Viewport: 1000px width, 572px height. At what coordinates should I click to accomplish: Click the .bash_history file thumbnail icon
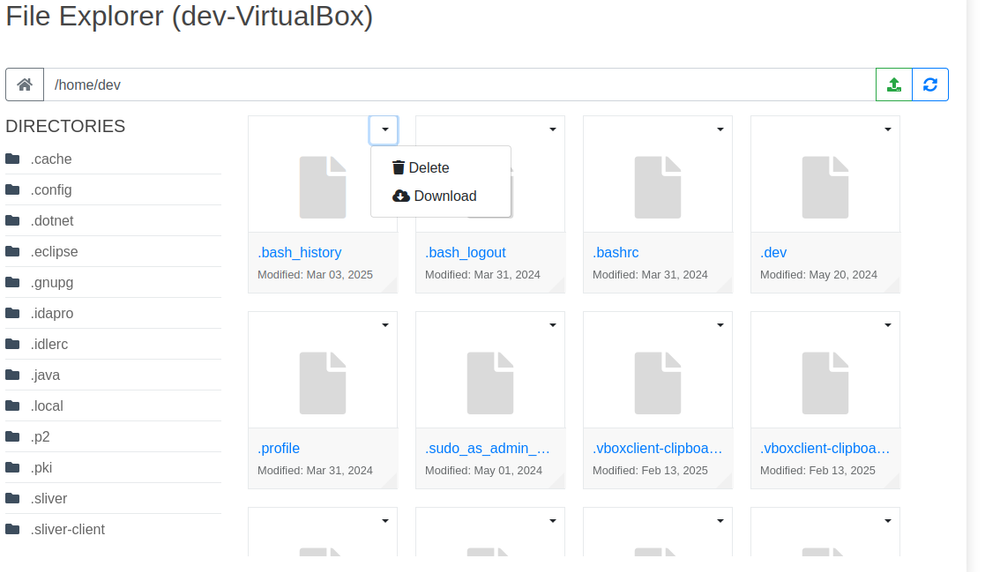323,187
